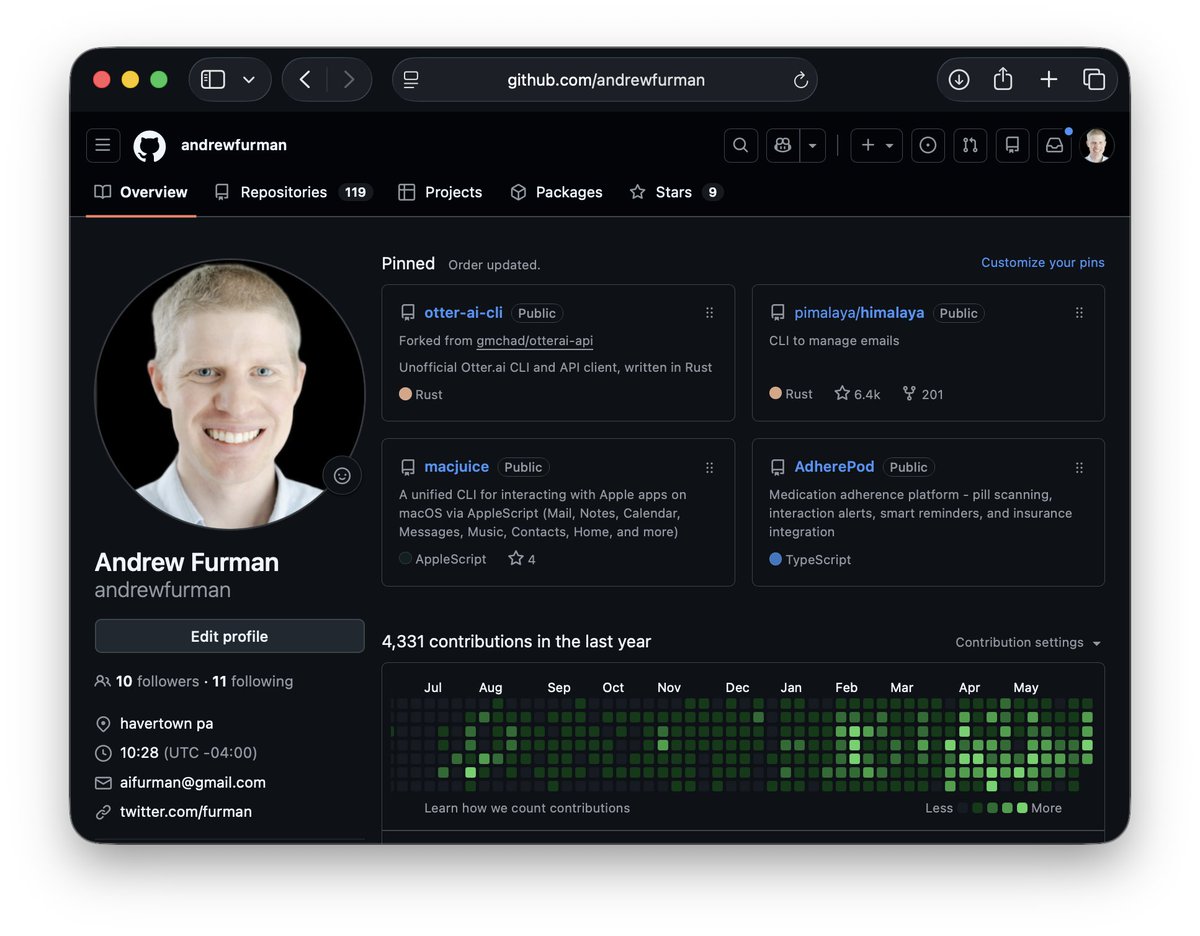Click the GitHub Octocat logo

pos(150,145)
